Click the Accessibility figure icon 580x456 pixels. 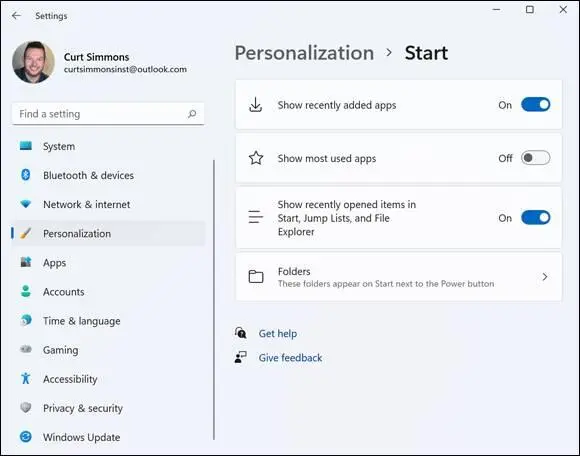click(x=26, y=378)
